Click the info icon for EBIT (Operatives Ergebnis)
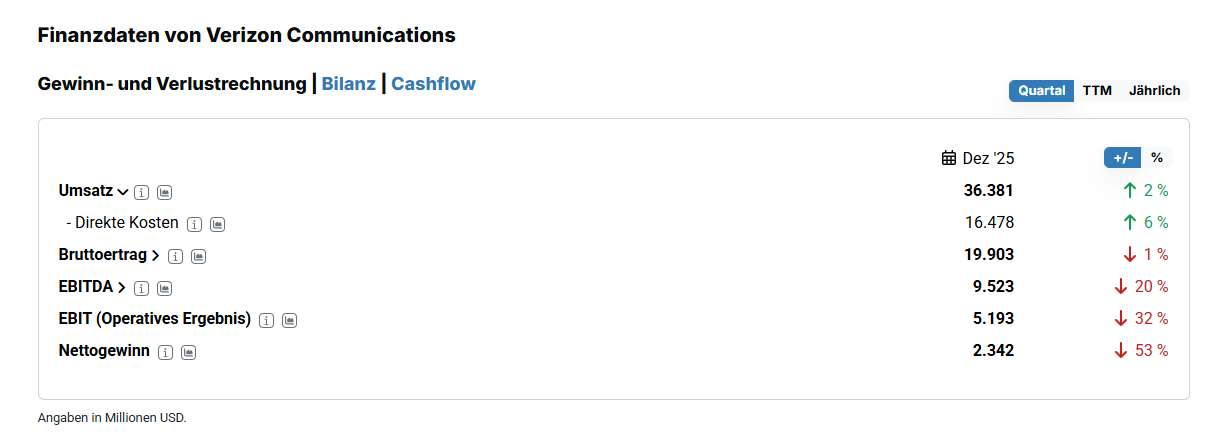 click(267, 320)
